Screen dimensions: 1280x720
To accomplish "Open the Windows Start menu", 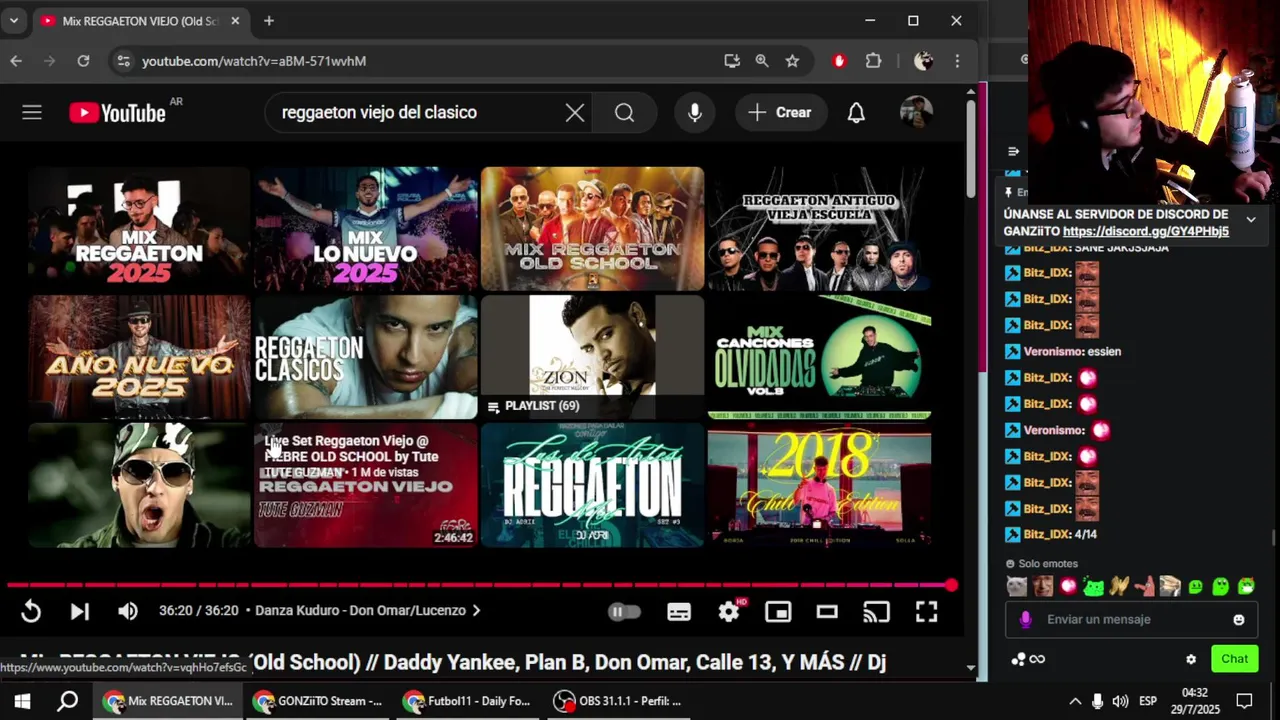I will click(x=22, y=701).
